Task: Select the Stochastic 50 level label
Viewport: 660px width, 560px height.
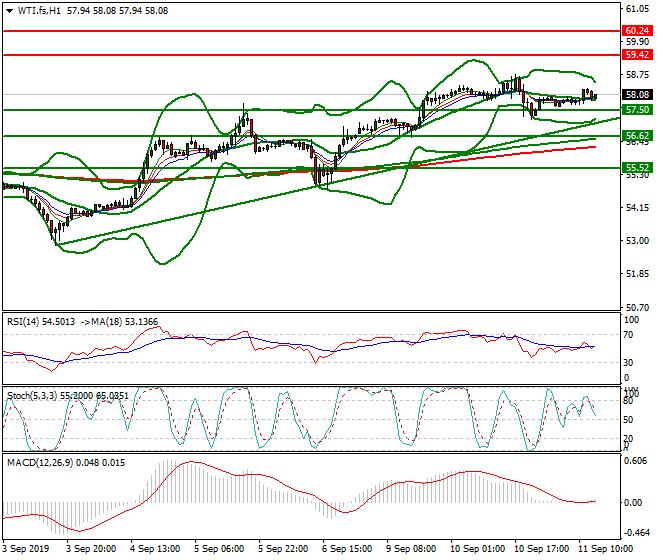Action: 628,420
